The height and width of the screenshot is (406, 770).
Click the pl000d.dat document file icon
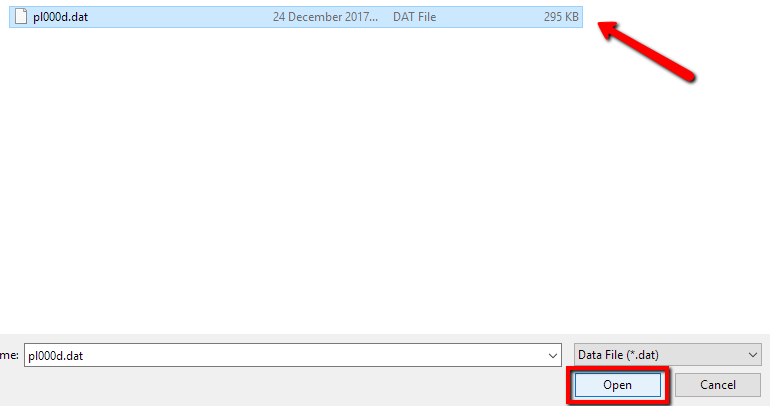[x=21, y=17]
